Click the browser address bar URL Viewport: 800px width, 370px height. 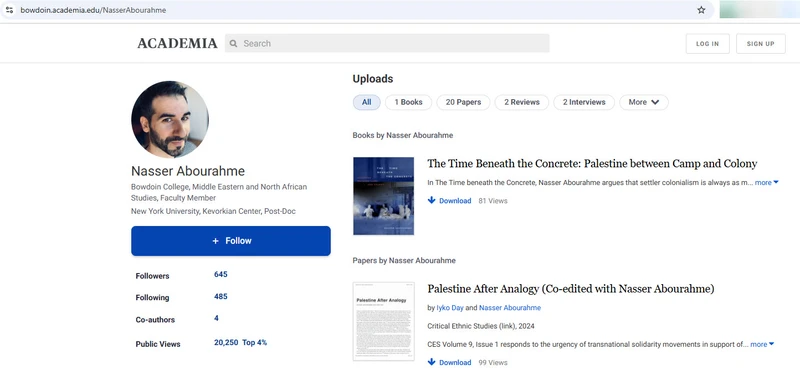93,10
